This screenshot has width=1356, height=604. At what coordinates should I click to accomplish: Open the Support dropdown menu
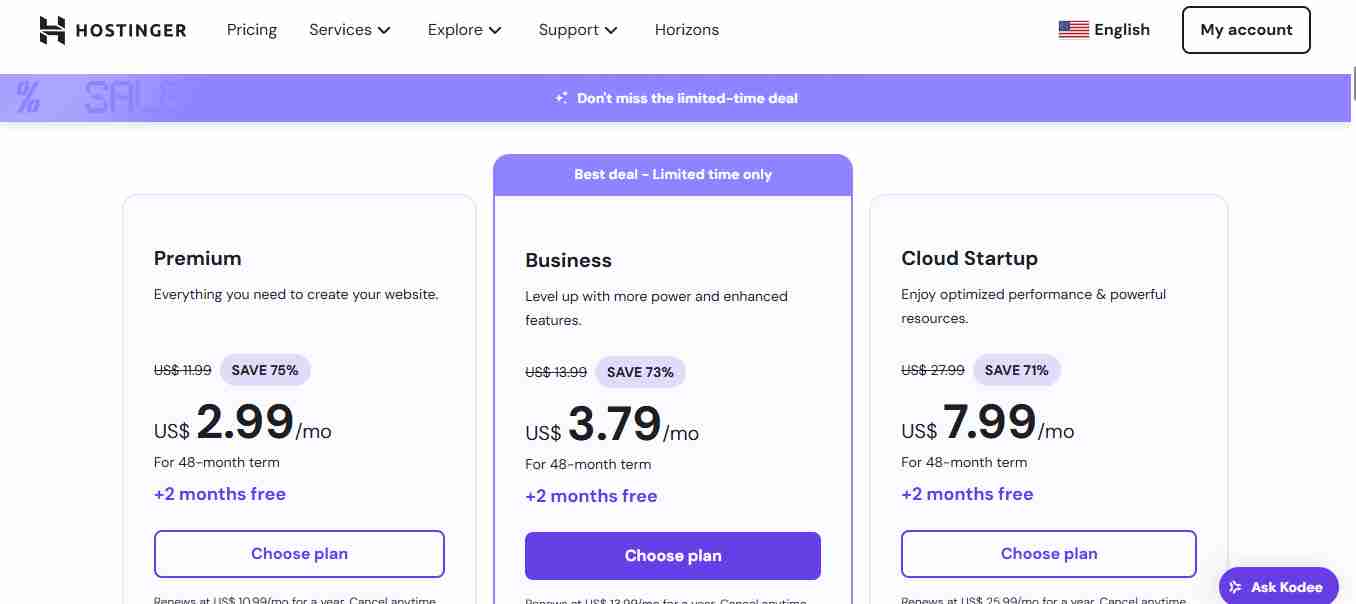coord(578,30)
